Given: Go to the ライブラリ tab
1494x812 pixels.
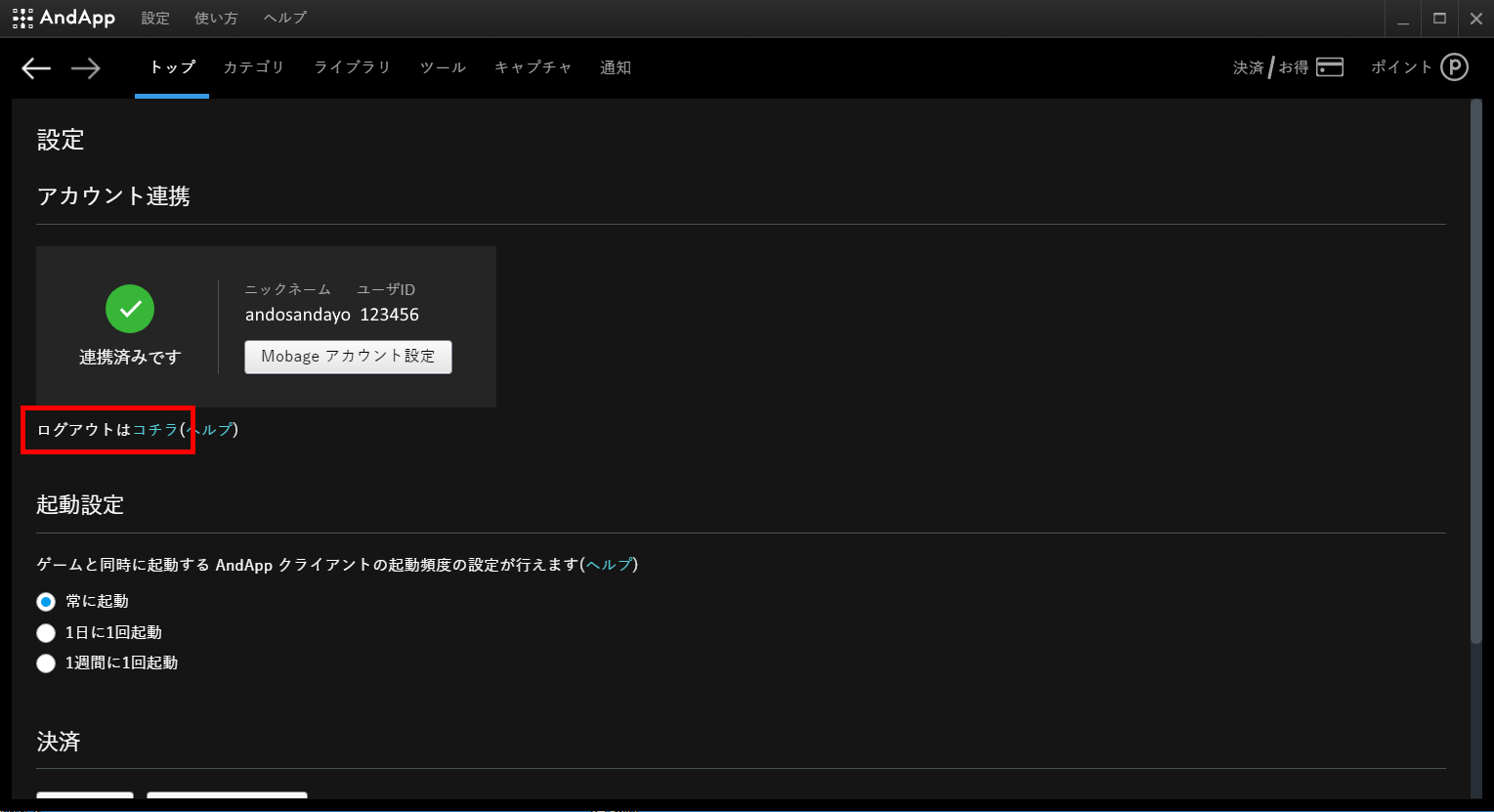Looking at the screenshot, I should click(352, 67).
